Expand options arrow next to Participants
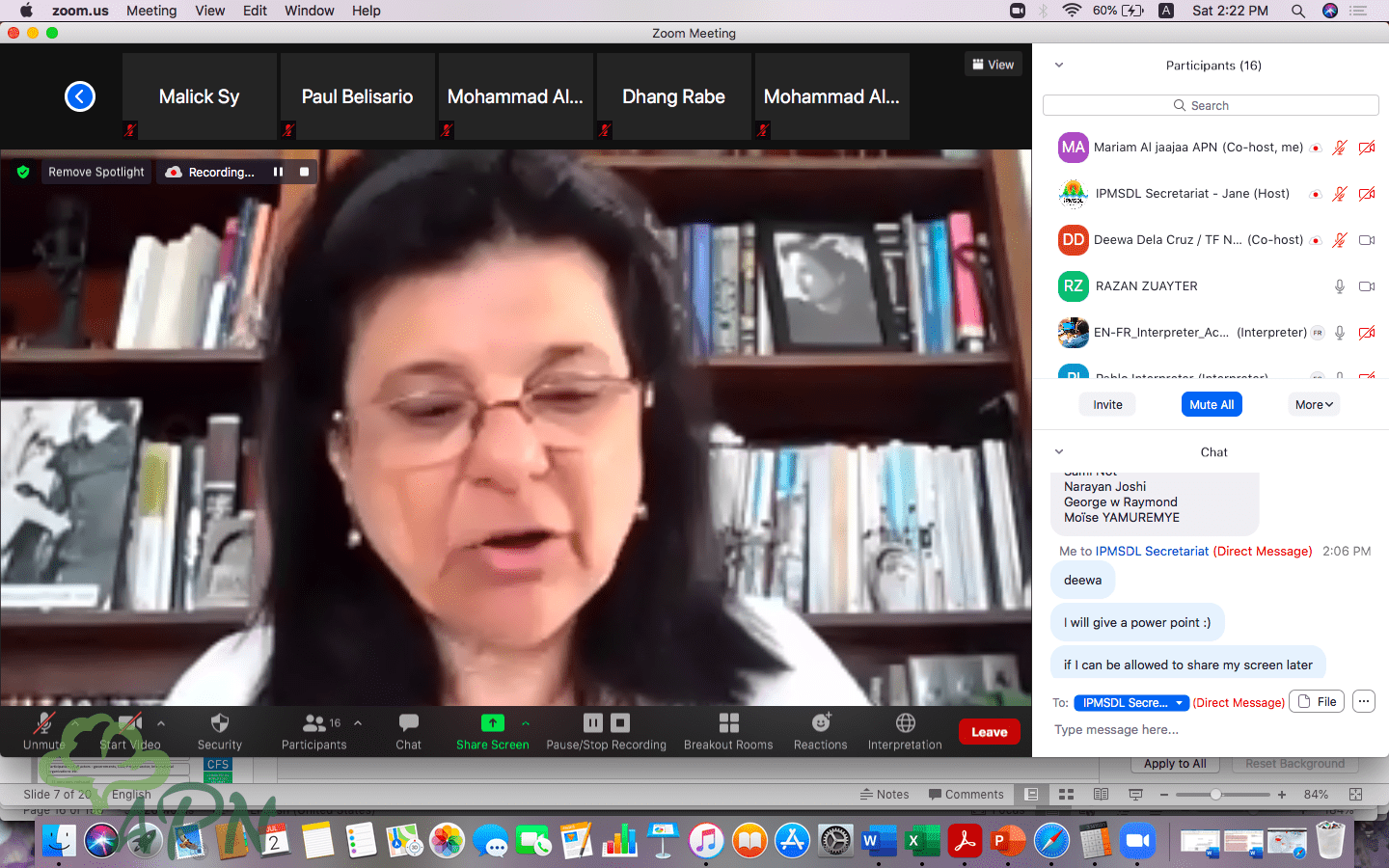This screenshot has height=868, width=1389. click(358, 722)
